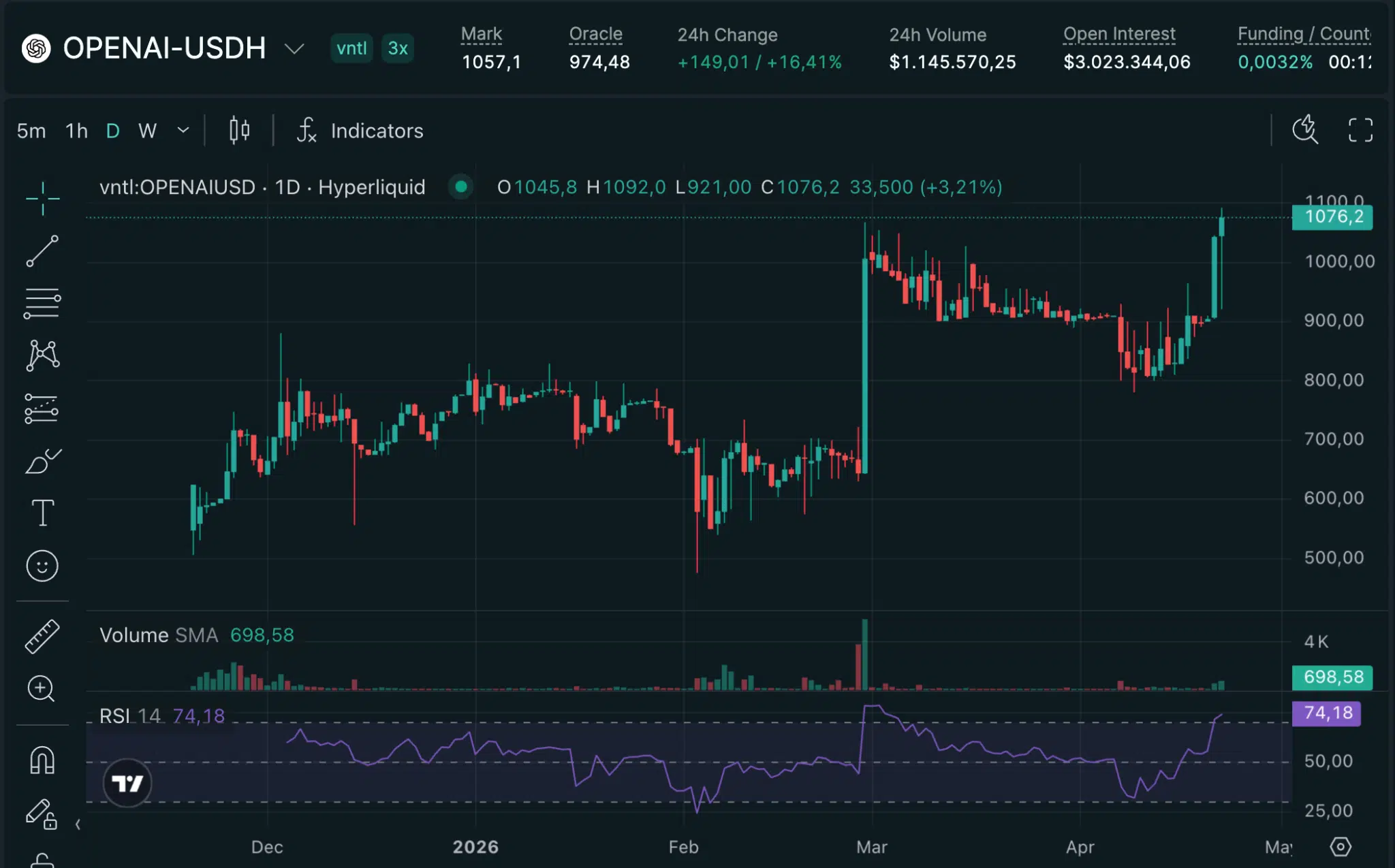Enter fullscreen chart mode
Viewport: 1395px width, 868px height.
(1360, 130)
